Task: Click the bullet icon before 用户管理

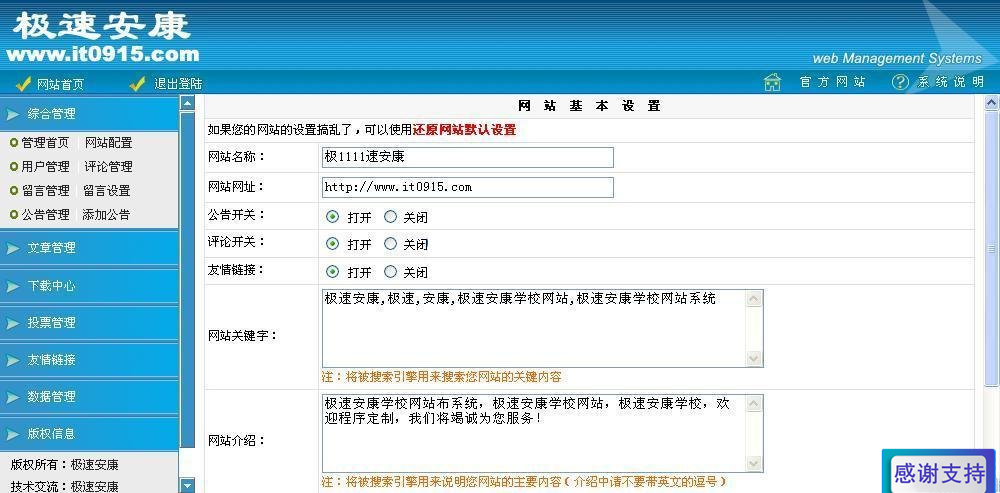Action: (x=13, y=166)
